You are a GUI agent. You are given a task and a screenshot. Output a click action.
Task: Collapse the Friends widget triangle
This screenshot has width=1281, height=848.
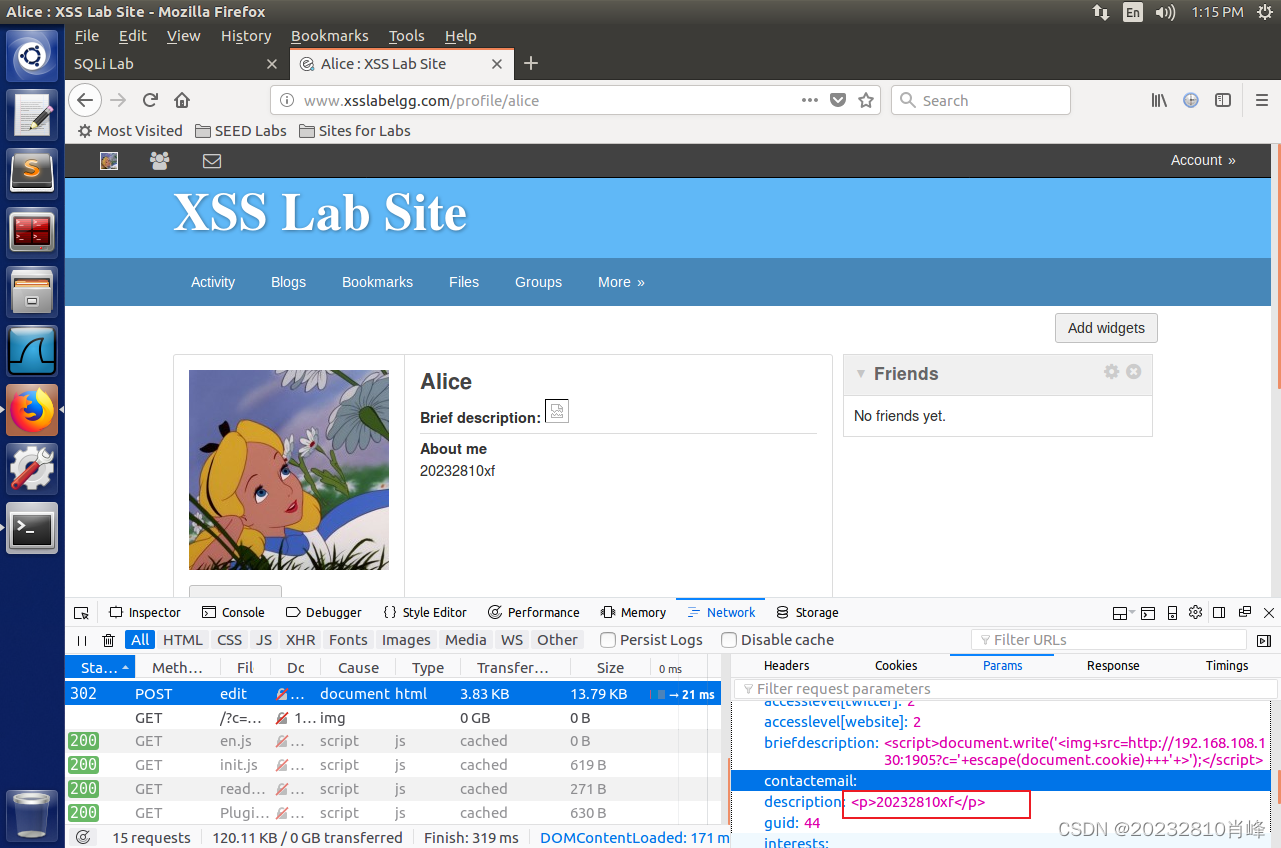point(859,374)
